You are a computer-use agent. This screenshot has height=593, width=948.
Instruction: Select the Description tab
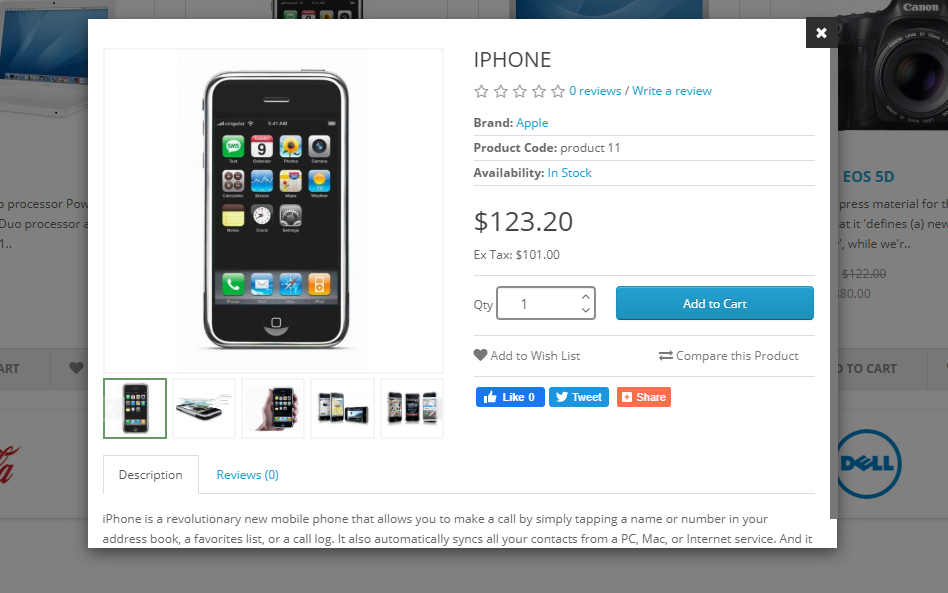click(151, 475)
